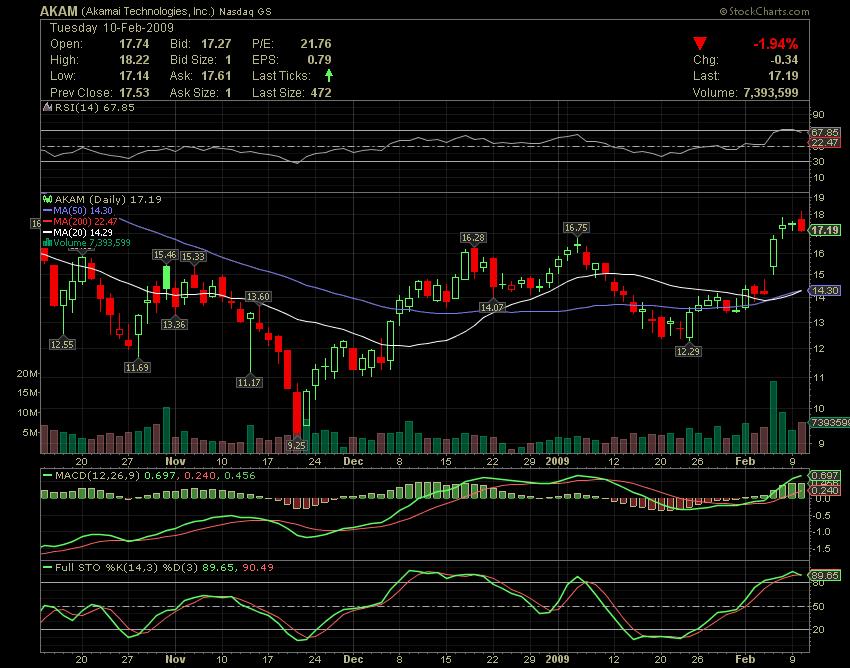Click the AKAM (Daily) 17.19 legend label
This screenshot has width=850, height=668.
tap(108, 200)
